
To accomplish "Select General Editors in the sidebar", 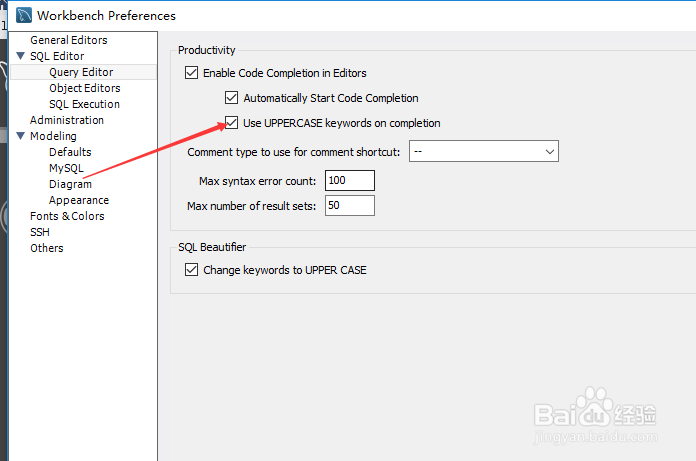I will [x=69, y=40].
